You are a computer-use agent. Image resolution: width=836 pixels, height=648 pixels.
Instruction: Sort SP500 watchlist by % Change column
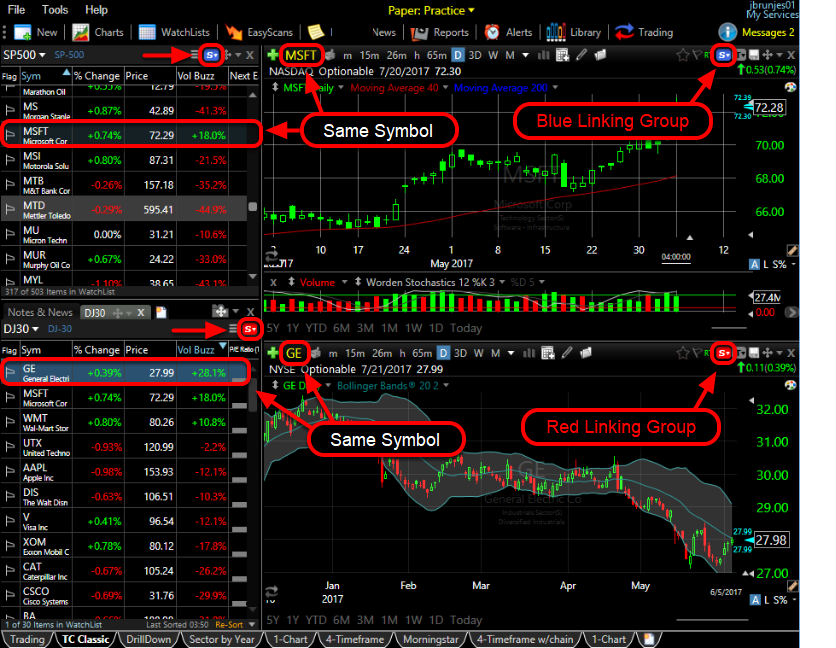[97, 76]
